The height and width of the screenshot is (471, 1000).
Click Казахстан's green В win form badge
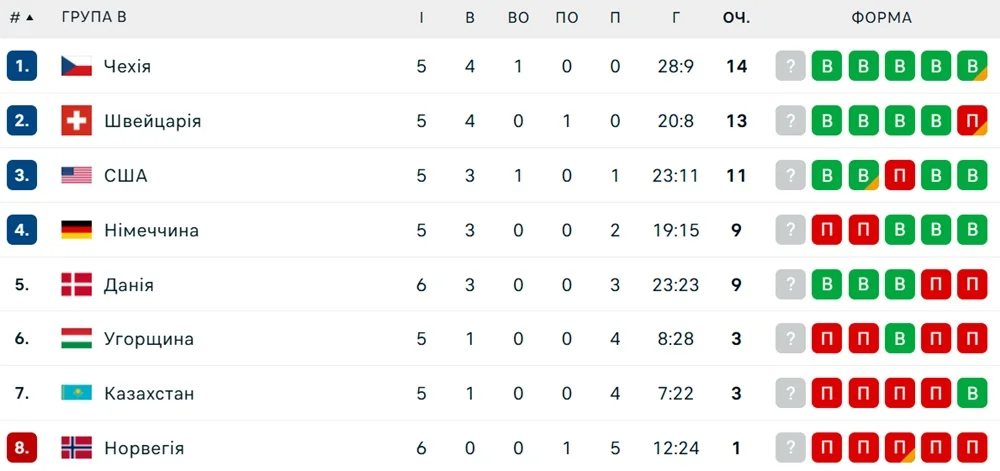point(971,393)
